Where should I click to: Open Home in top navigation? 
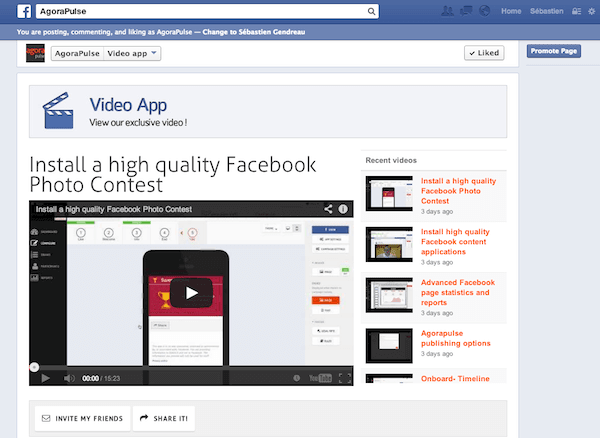point(511,11)
